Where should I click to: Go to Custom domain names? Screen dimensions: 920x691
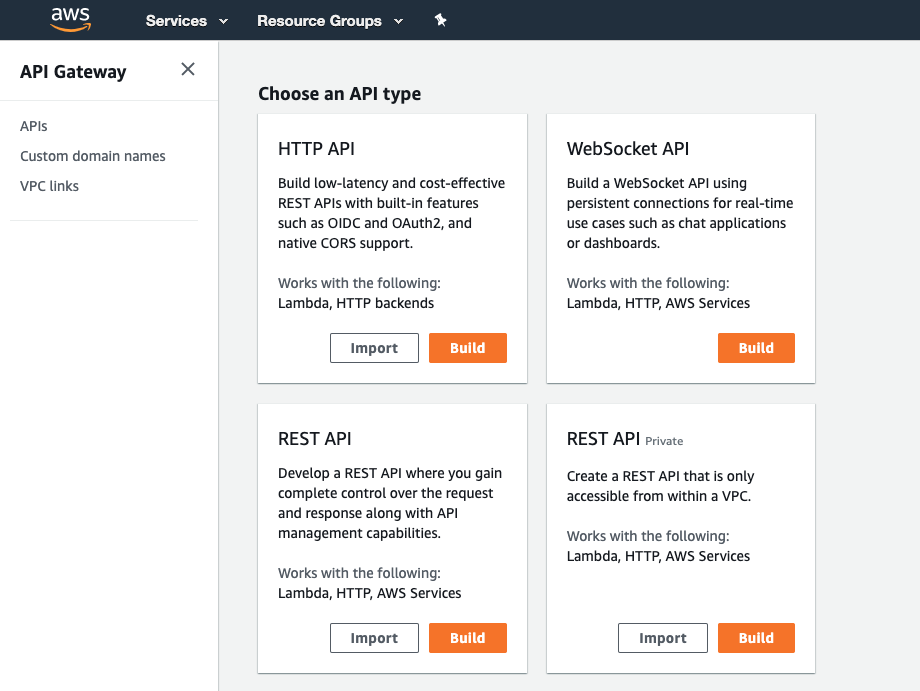[93, 156]
